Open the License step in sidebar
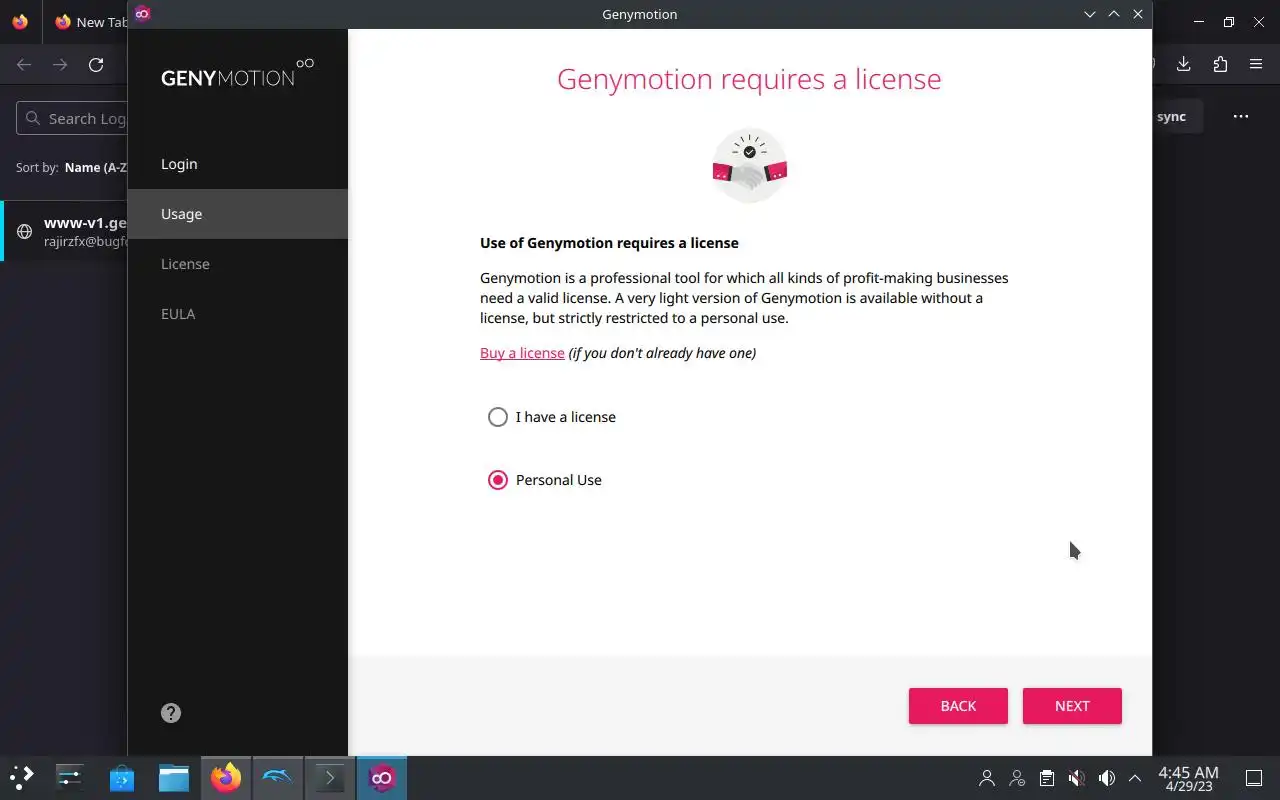 238,264
